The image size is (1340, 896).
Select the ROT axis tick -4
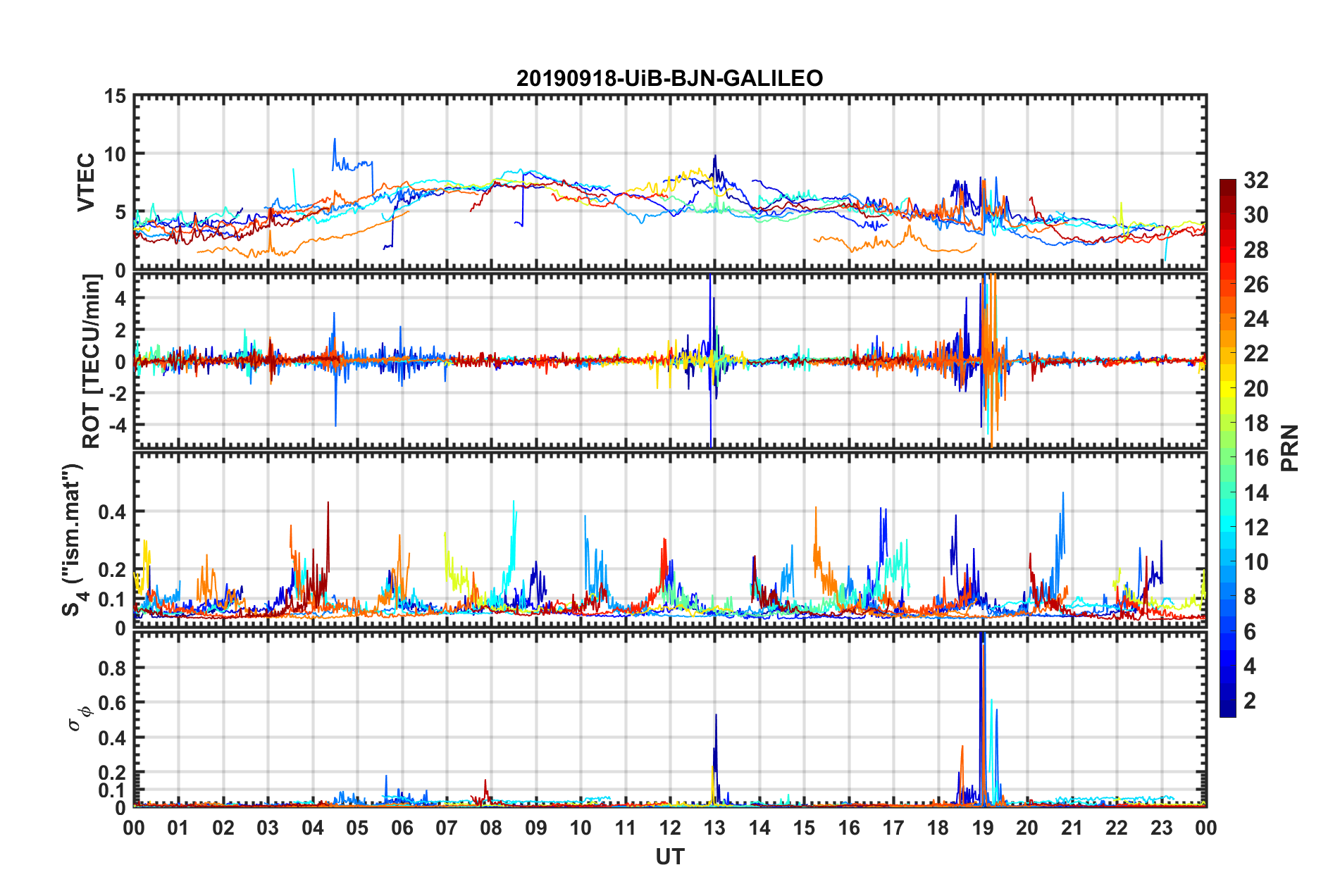118,425
